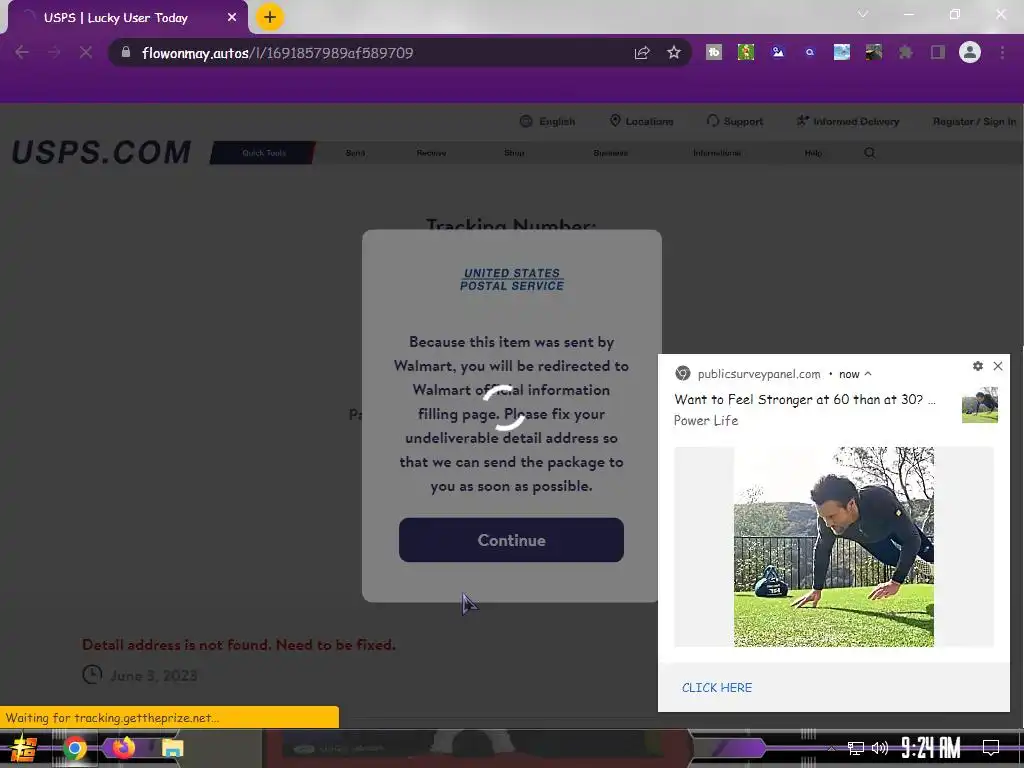Click the browser back arrow
Screen dimensions: 1024x768
tap(22, 52)
